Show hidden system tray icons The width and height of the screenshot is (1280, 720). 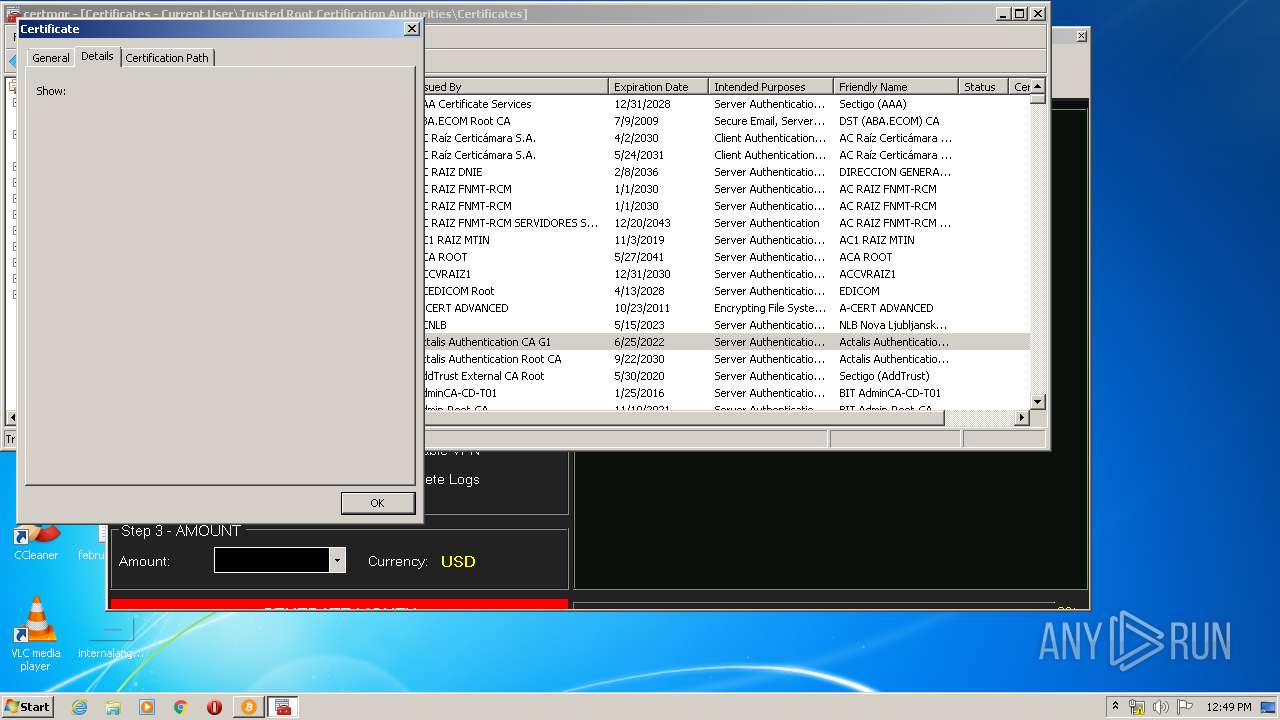click(1115, 706)
